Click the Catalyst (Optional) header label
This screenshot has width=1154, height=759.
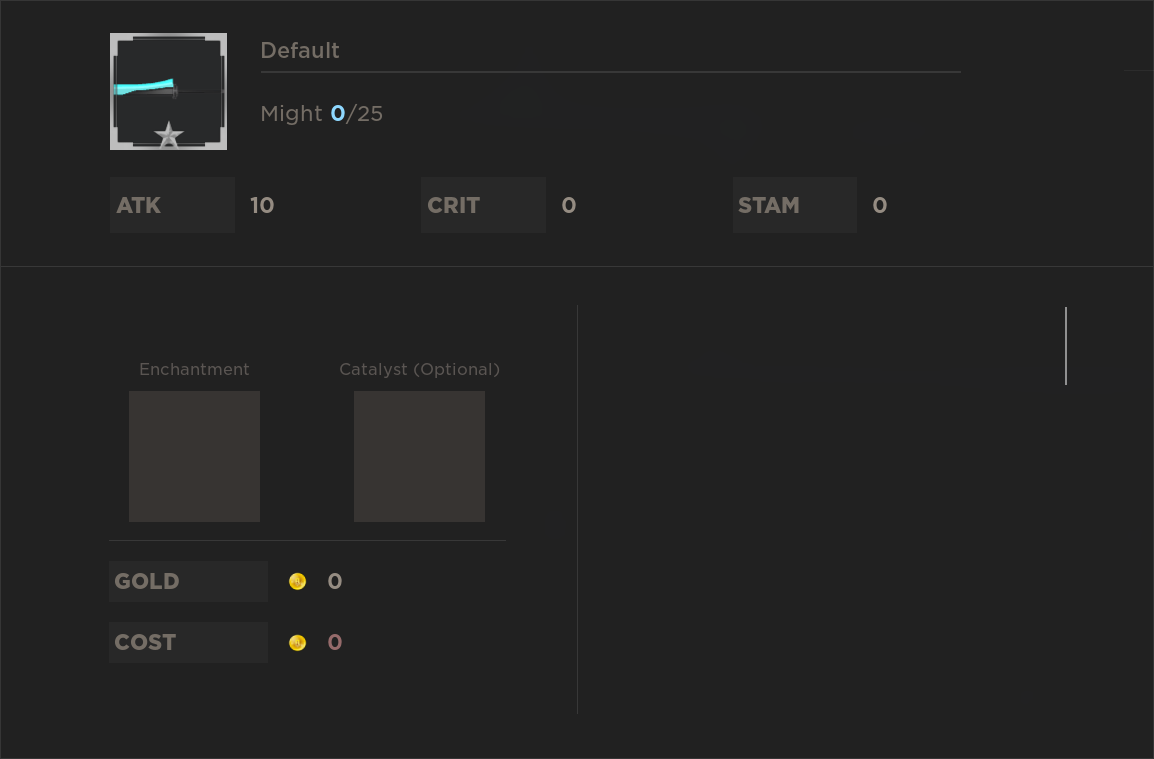(419, 369)
